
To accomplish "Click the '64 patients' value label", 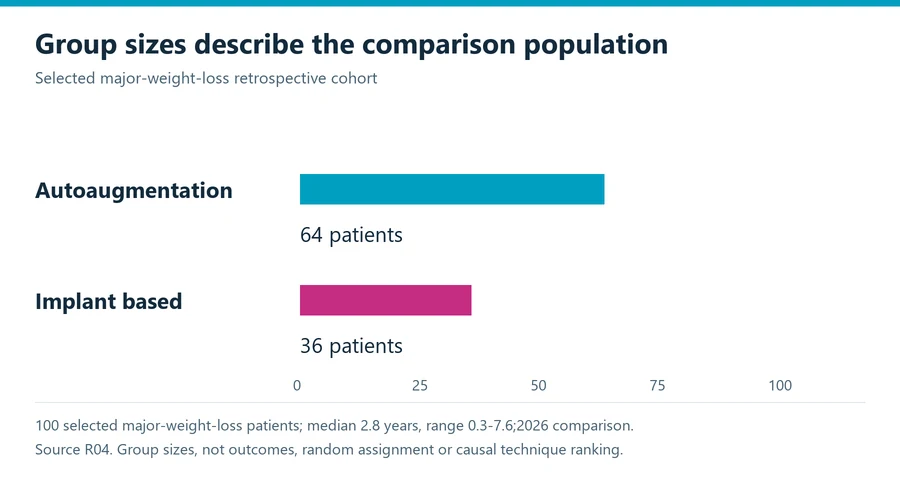I will [x=351, y=235].
